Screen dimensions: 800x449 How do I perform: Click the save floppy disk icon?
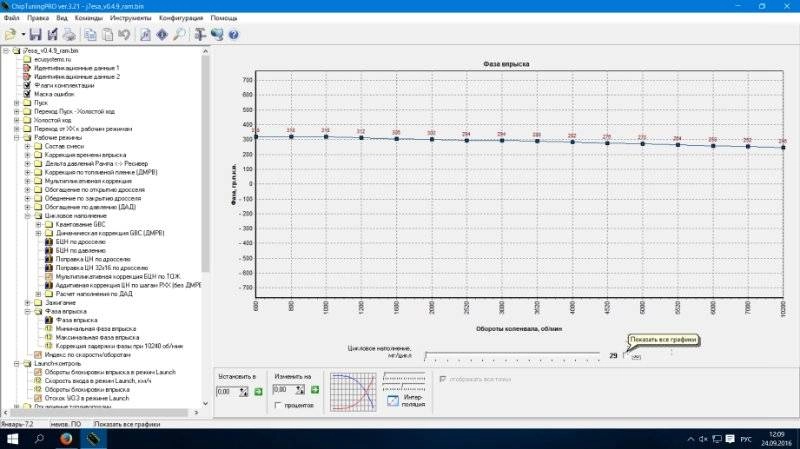coord(35,35)
